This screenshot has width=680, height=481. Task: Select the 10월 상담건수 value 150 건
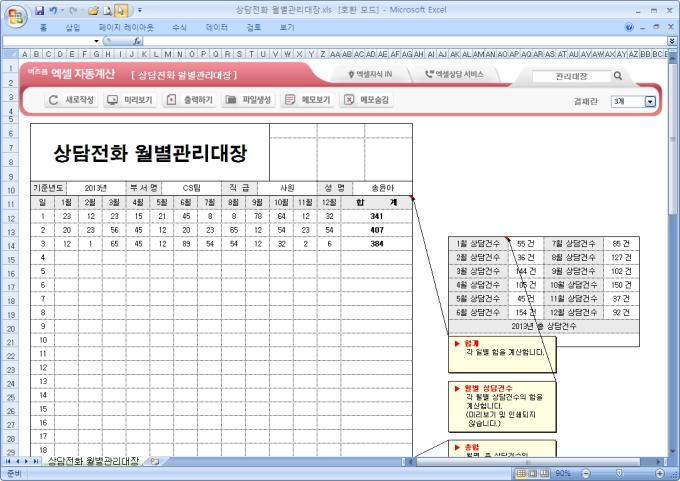click(x=621, y=285)
